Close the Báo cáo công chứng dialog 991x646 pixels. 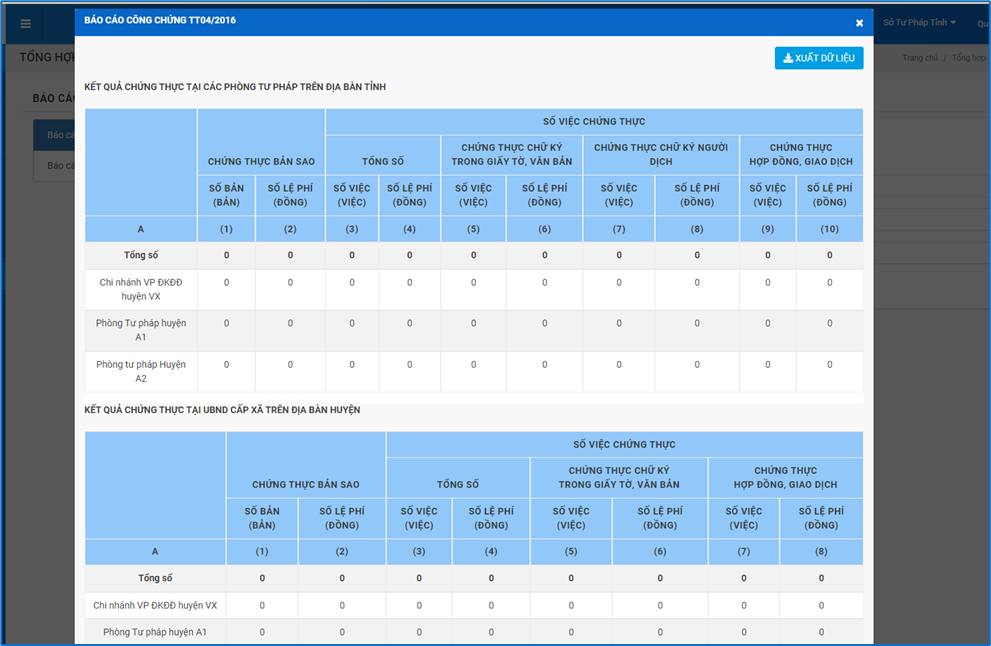pyautogui.click(x=859, y=23)
